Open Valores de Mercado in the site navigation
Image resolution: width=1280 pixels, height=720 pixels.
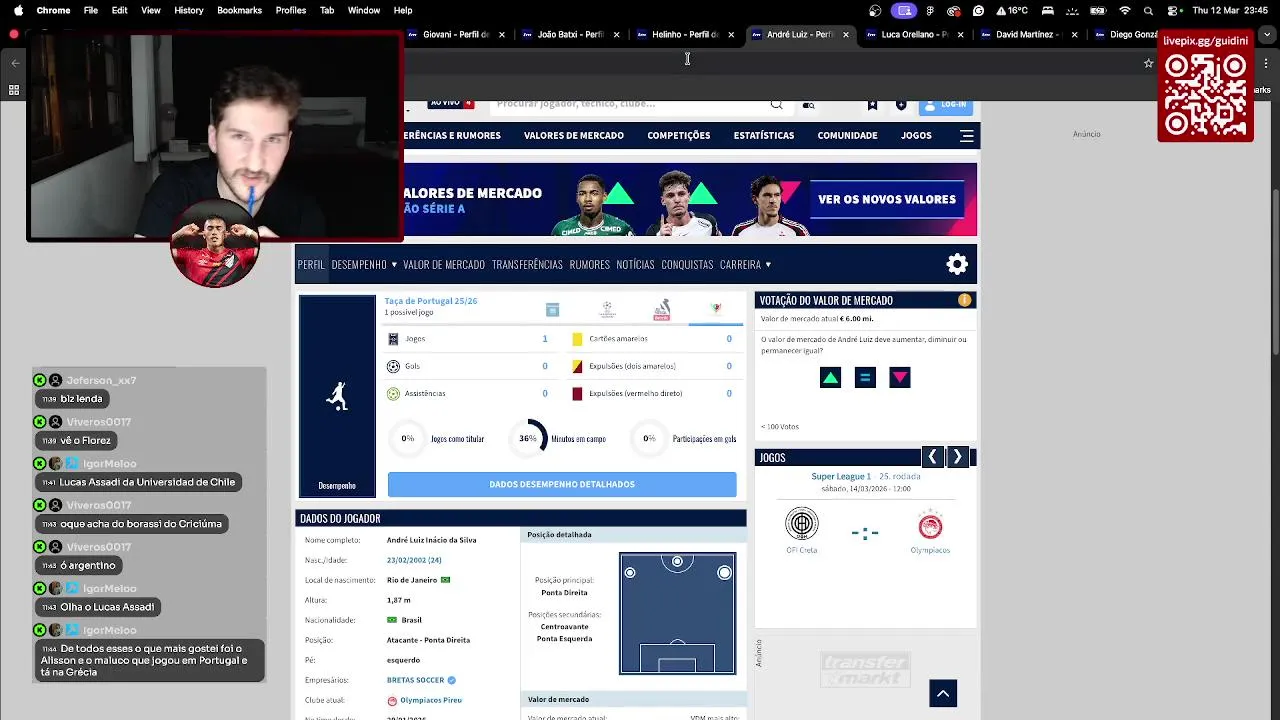click(574, 136)
